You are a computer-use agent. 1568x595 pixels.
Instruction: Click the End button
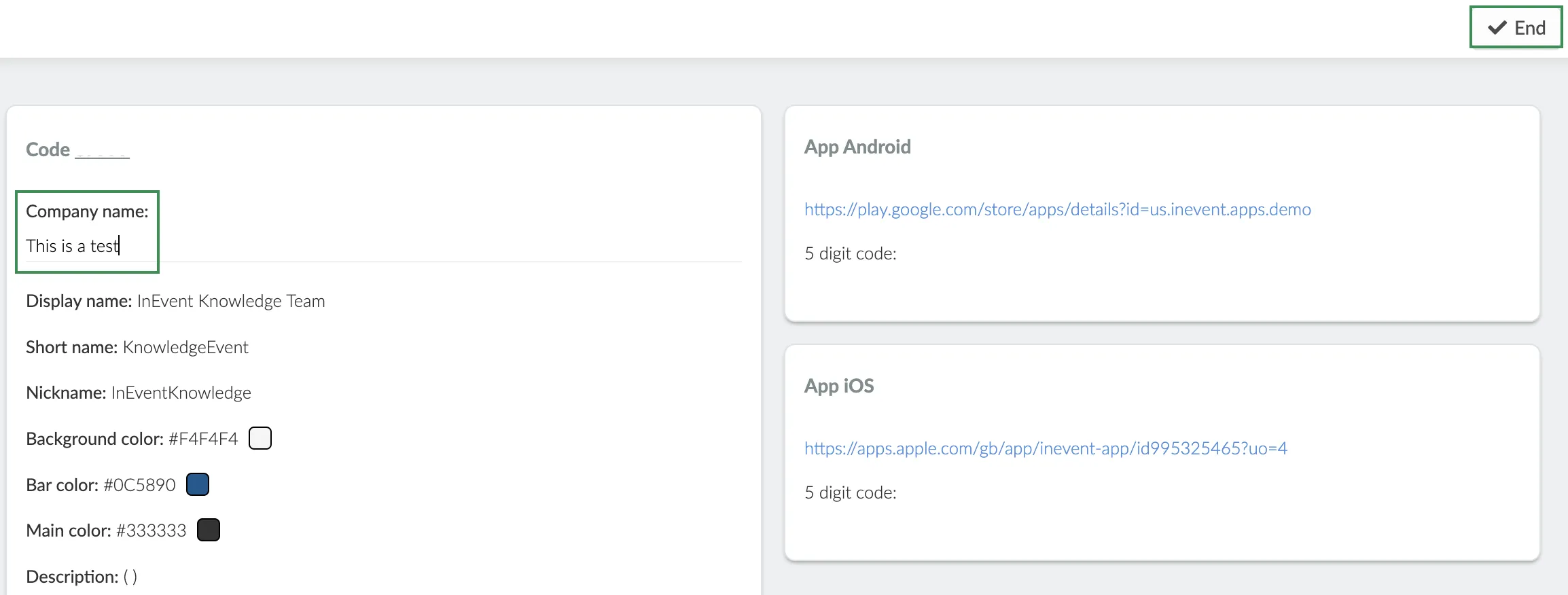coord(1516,28)
